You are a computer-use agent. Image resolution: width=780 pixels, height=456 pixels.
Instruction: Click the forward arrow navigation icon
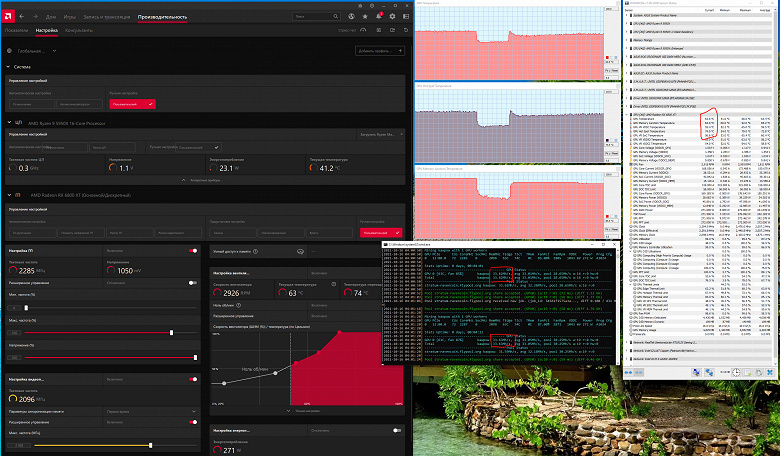click(x=36, y=17)
